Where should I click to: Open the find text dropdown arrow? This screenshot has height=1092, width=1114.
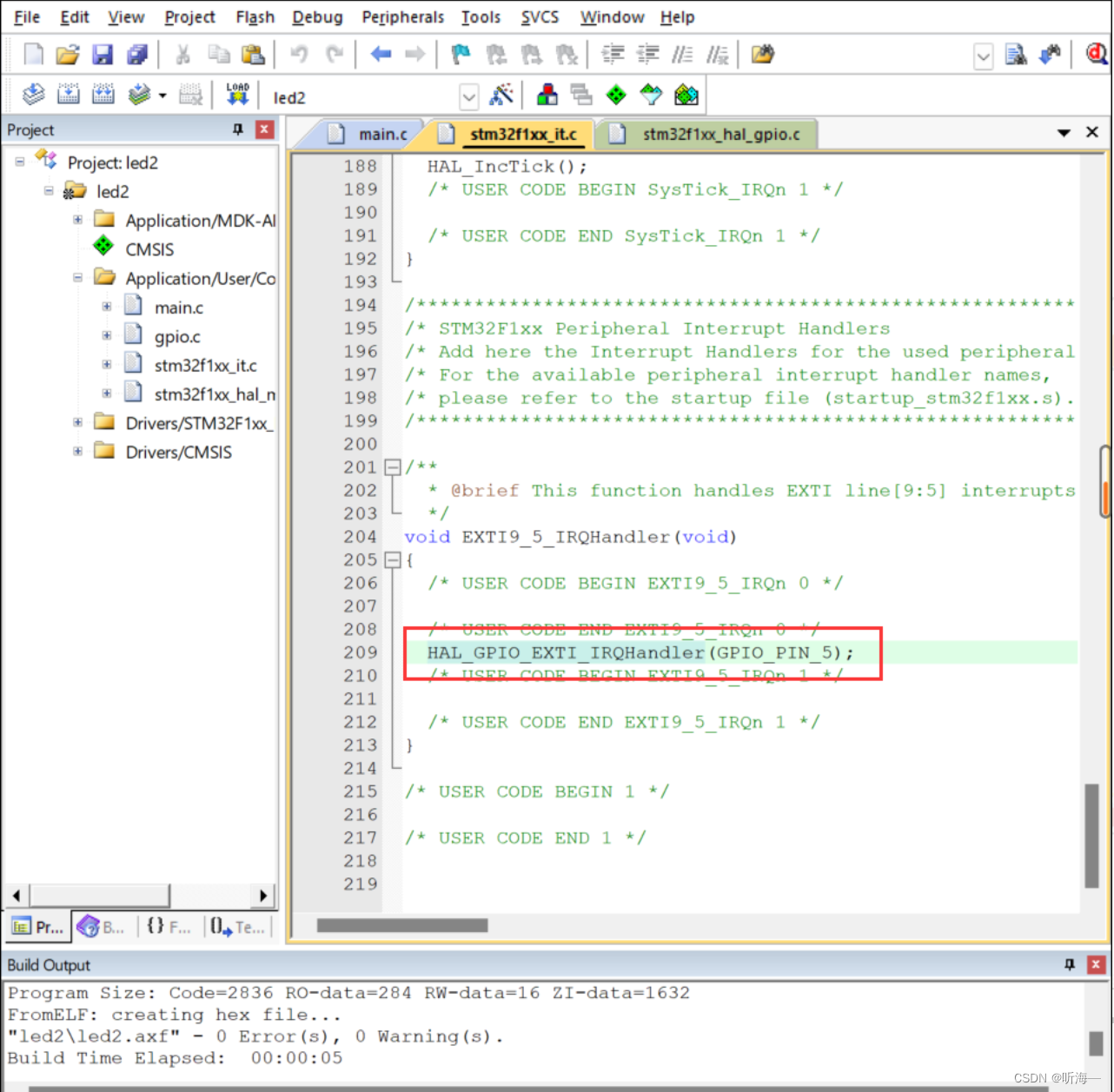[983, 57]
